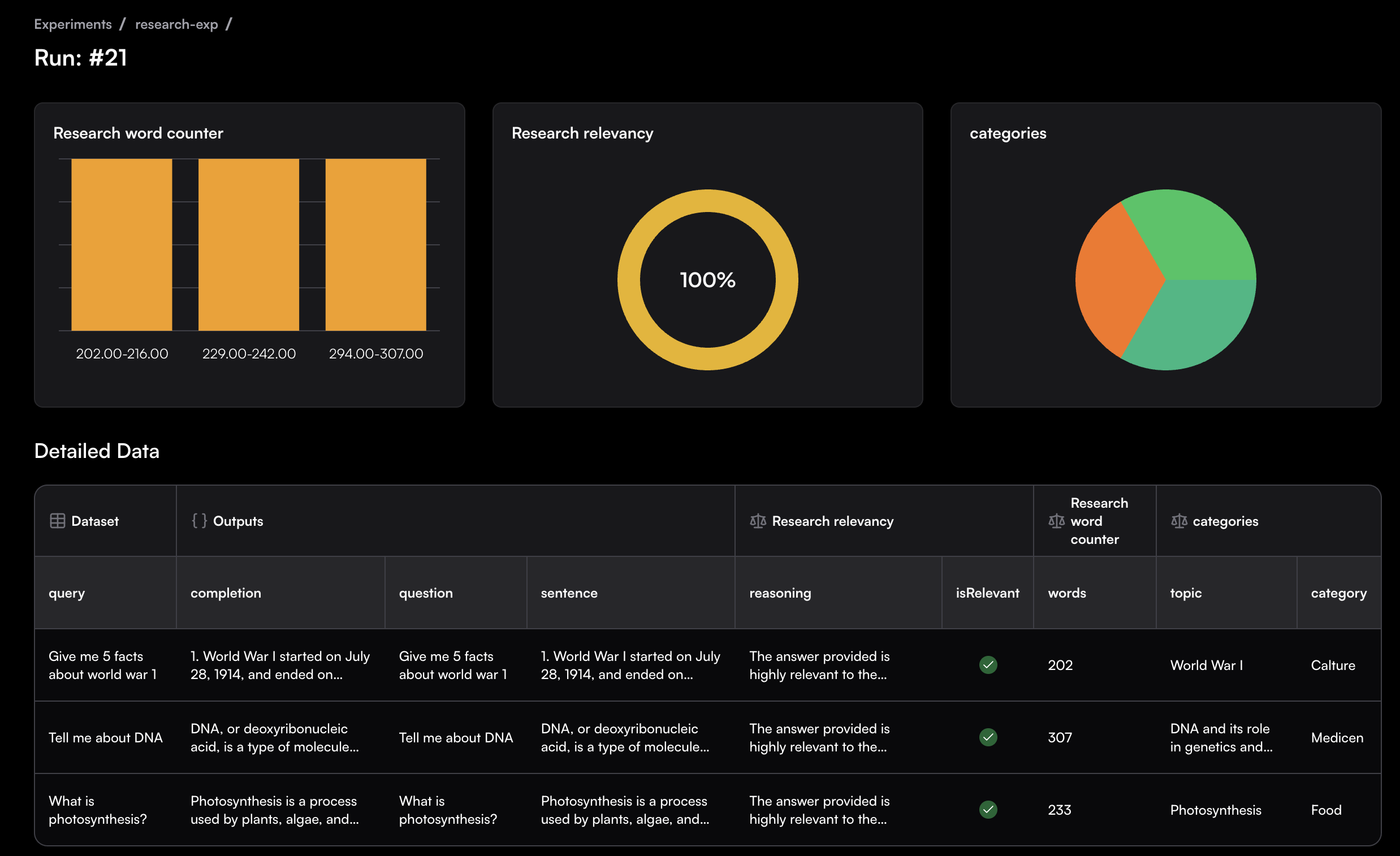Click the green checkmark in World War row
Image resolution: width=1400 pixels, height=856 pixels.
(x=987, y=664)
